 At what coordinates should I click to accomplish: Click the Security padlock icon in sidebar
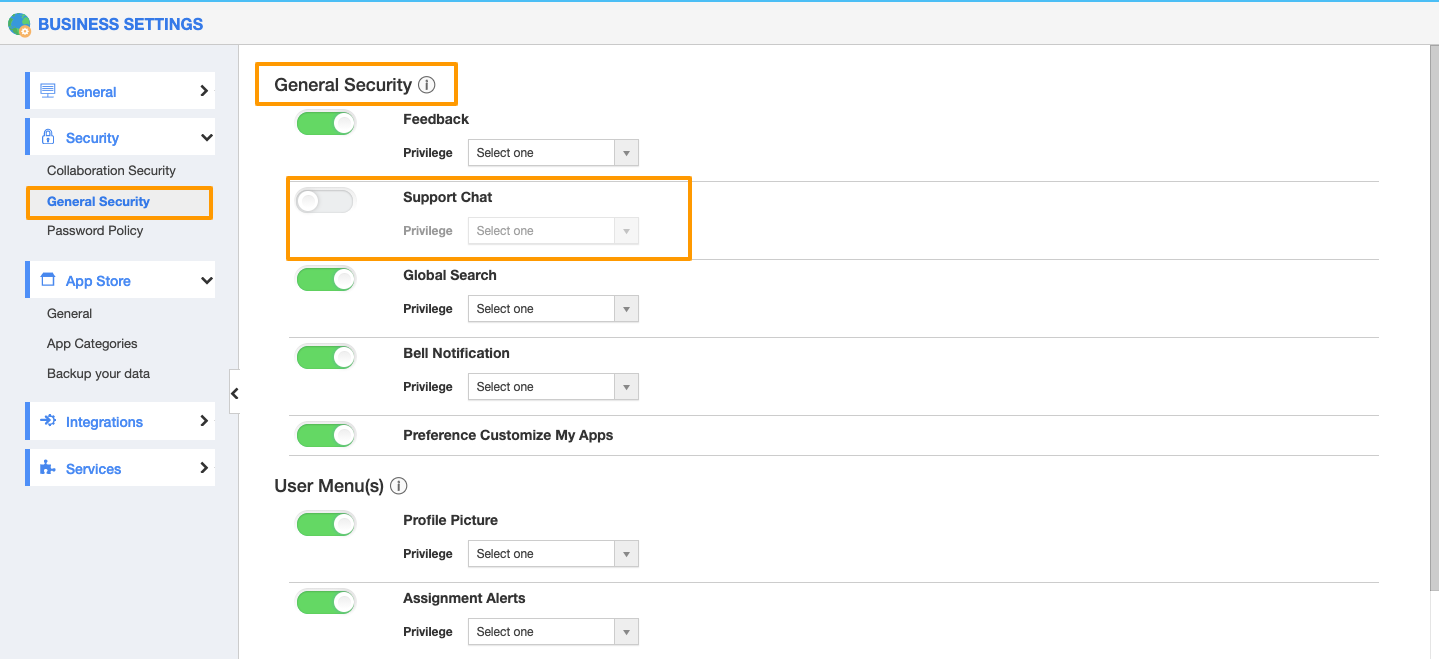point(48,137)
